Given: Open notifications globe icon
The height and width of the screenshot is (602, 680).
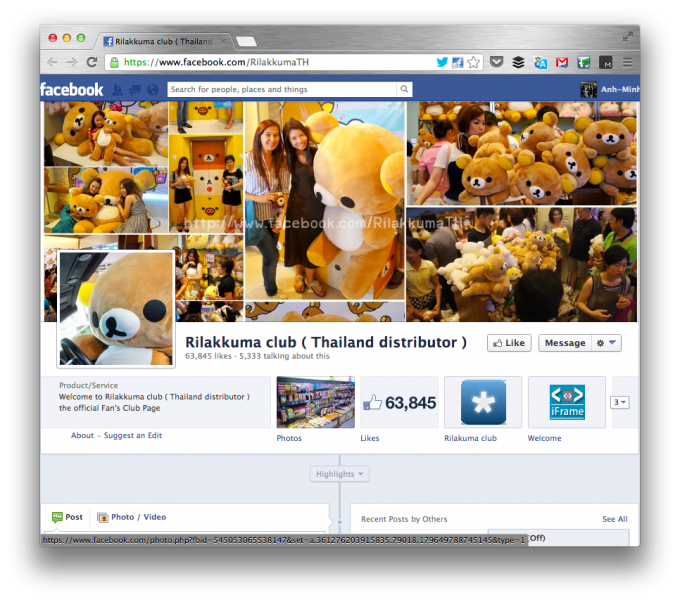Looking at the screenshot, I should point(153,90).
